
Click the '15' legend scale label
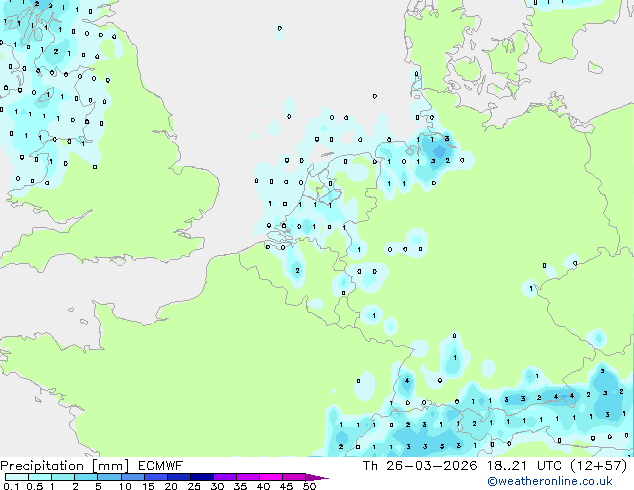coord(148,486)
